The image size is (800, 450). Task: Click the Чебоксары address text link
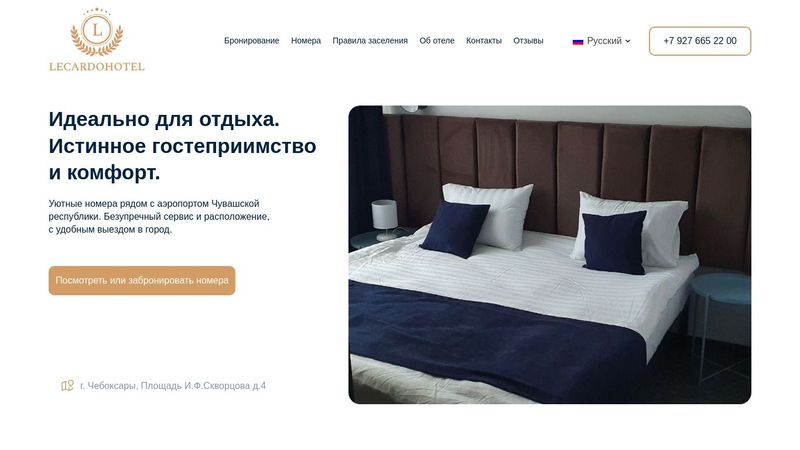[173, 386]
